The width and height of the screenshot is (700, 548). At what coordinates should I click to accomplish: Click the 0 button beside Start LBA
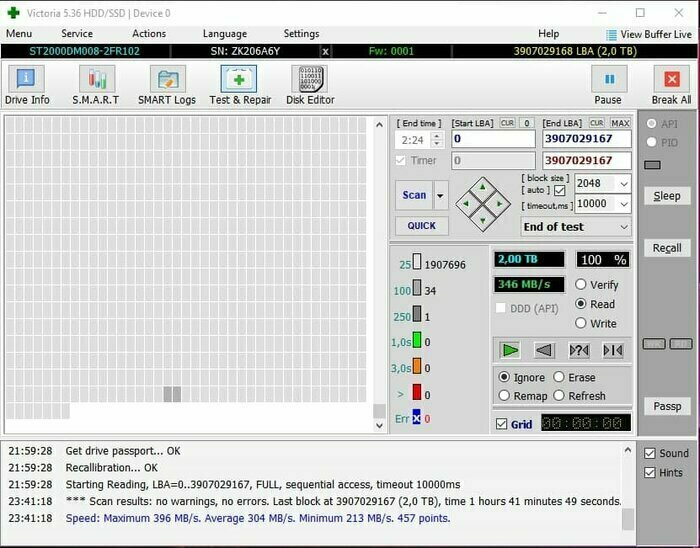point(527,123)
